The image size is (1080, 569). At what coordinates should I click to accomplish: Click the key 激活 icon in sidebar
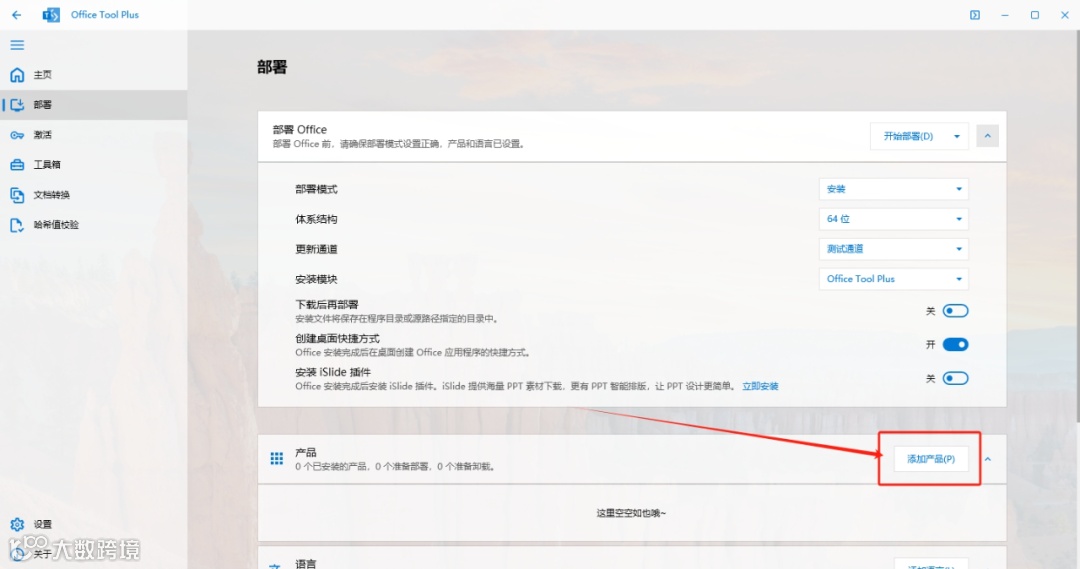(17, 135)
